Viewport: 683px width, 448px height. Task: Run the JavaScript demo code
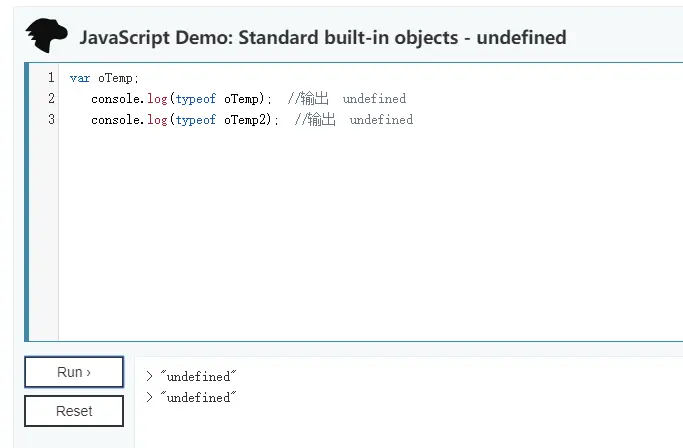point(74,372)
